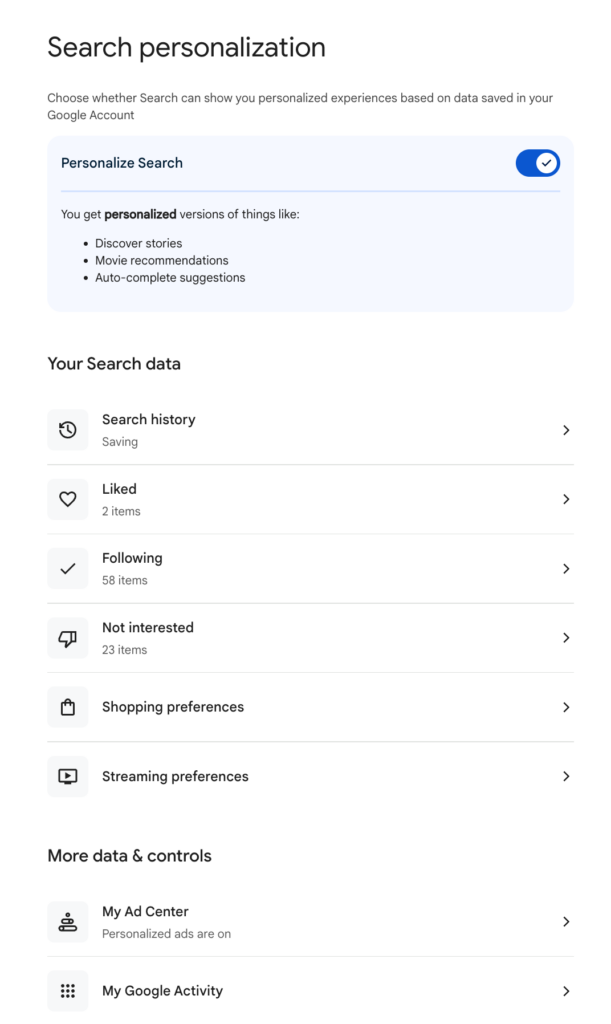Open Streaming preferences
The image size is (611, 1024).
point(175,776)
